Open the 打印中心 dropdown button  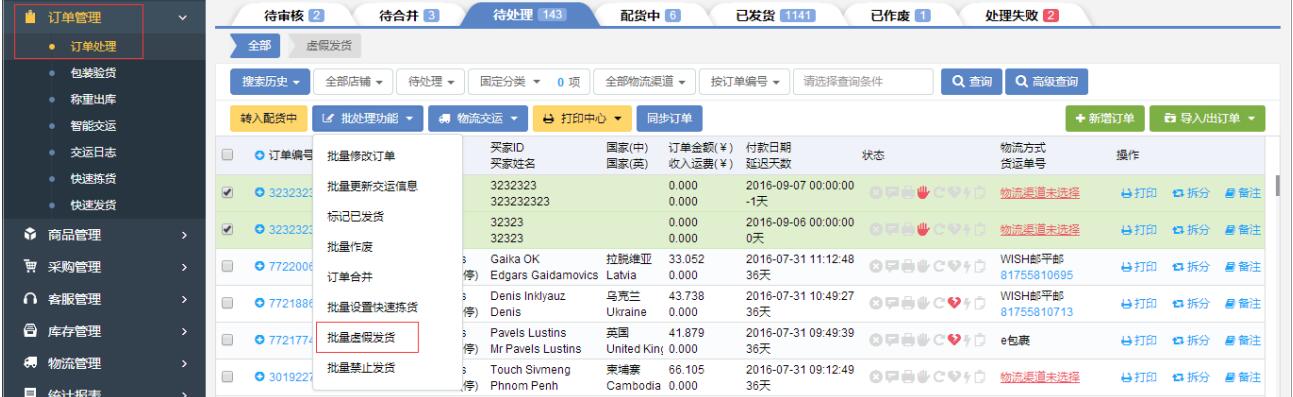click(x=583, y=119)
